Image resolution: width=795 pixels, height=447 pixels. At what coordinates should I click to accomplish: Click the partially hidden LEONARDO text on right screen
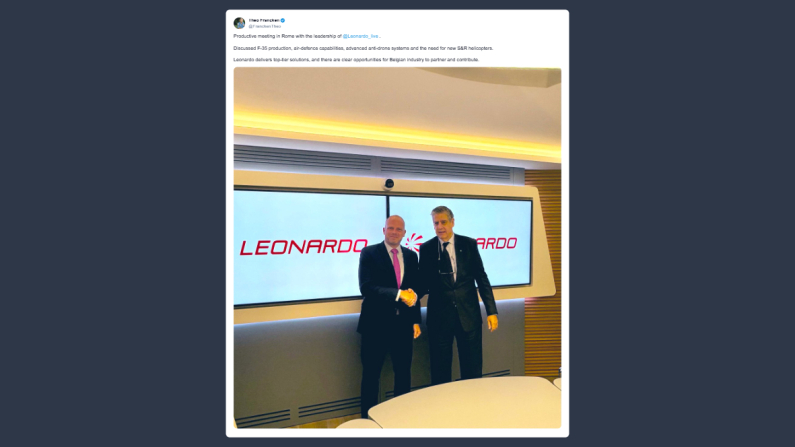[496, 243]
